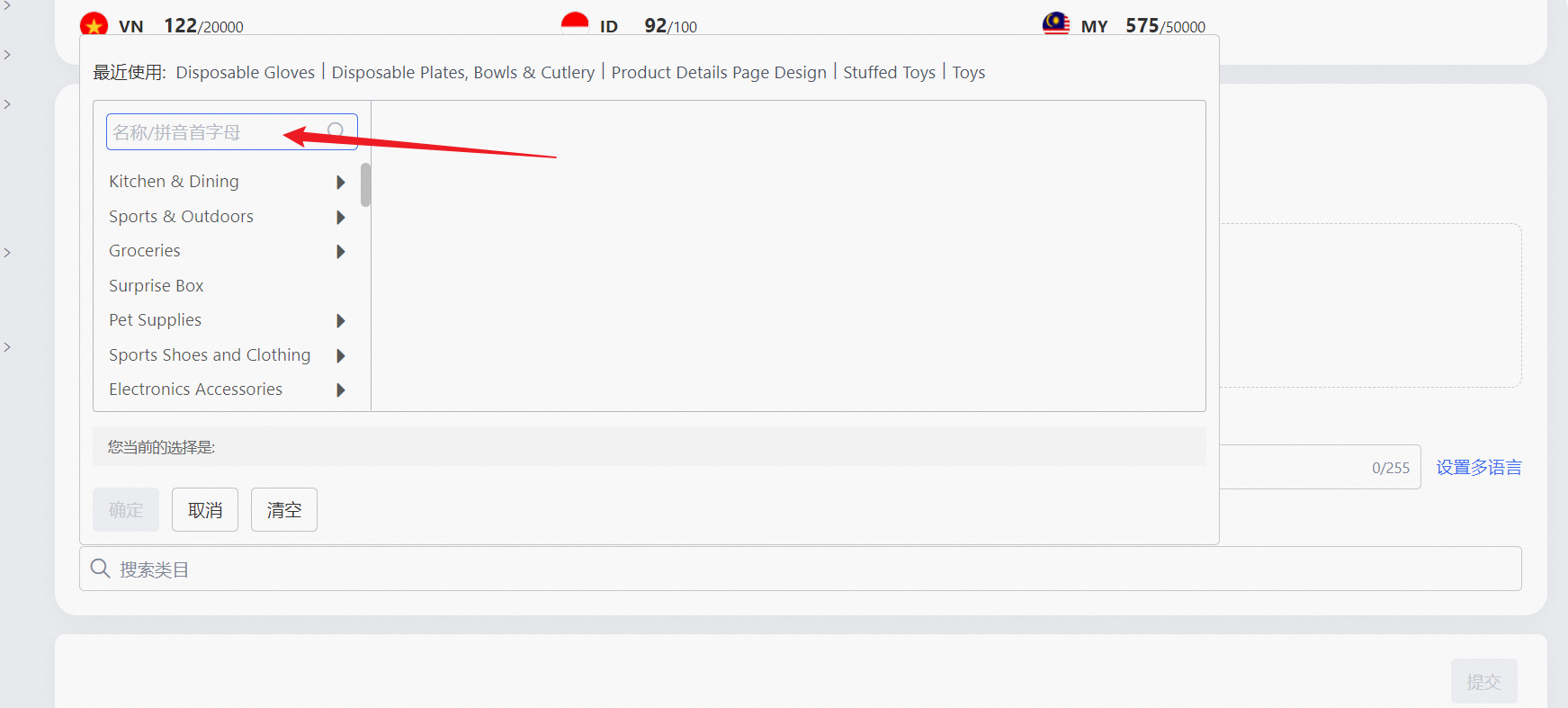This screenshot has width=1568, height=708.
Task: Open the Electronics Accessories submenu arrow
Action: click(x=341, y=390)
